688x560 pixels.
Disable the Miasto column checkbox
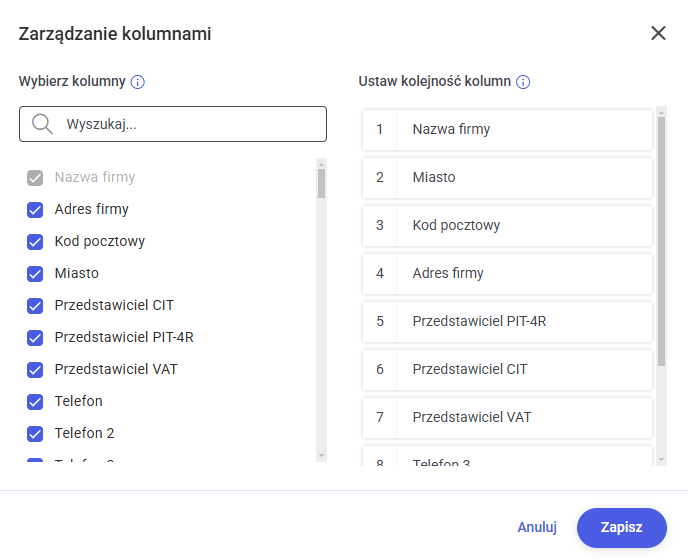click(x=35, y=274)
